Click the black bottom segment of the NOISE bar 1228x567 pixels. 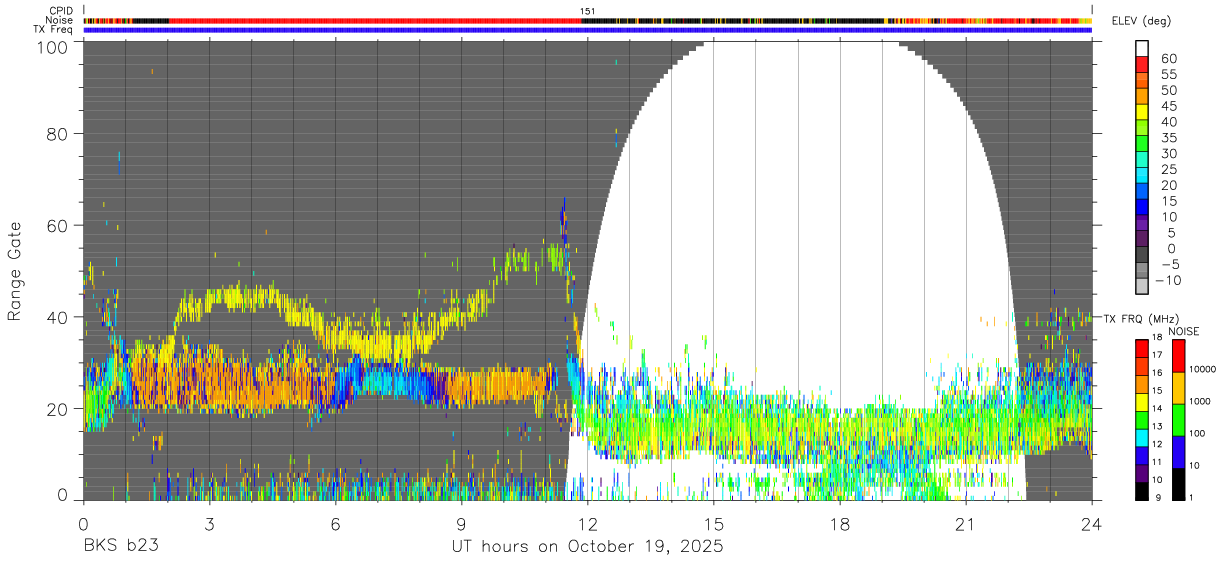pos(1177,485)
